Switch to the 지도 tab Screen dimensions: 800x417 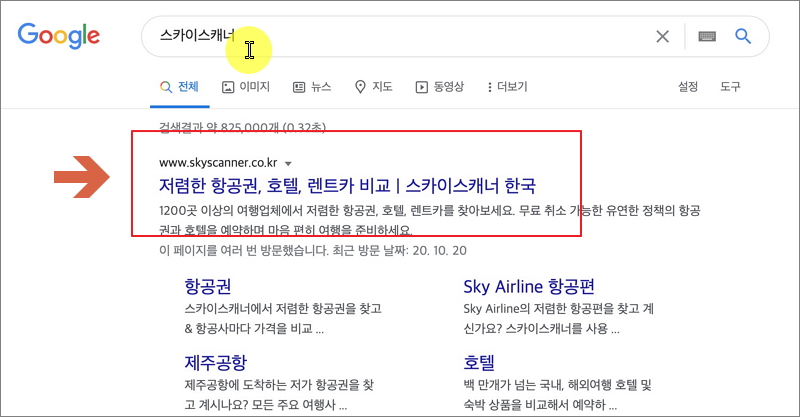pos(374,87)
